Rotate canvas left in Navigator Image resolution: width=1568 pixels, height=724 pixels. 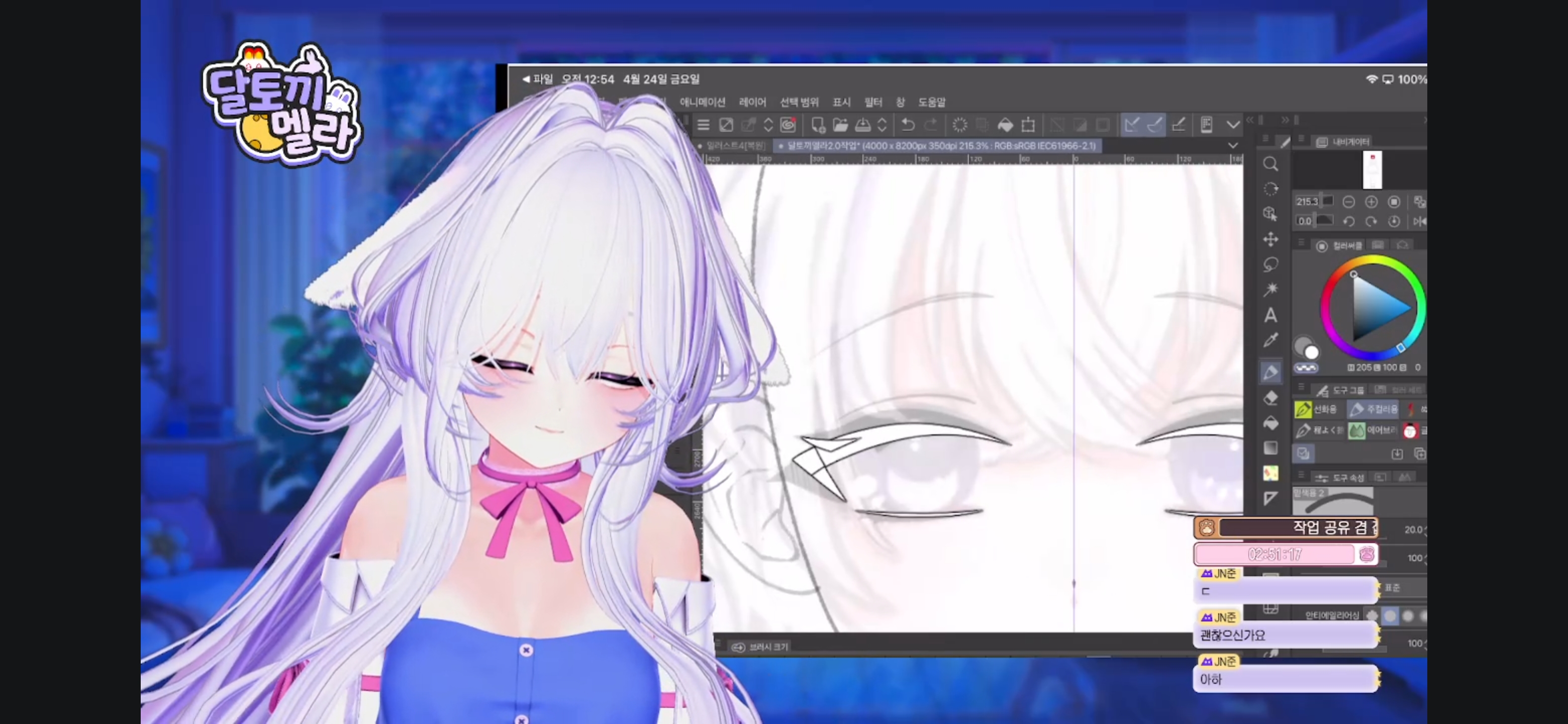(1348, 221)
